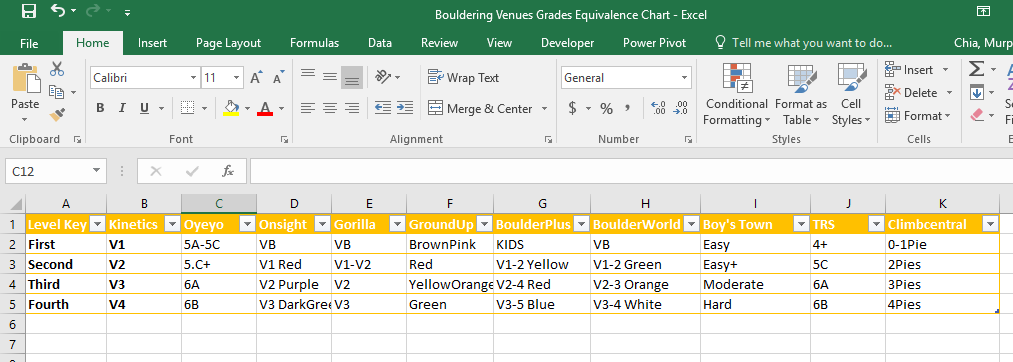Center text horizontally
The image size is (1013, 362).
(330, 108)
